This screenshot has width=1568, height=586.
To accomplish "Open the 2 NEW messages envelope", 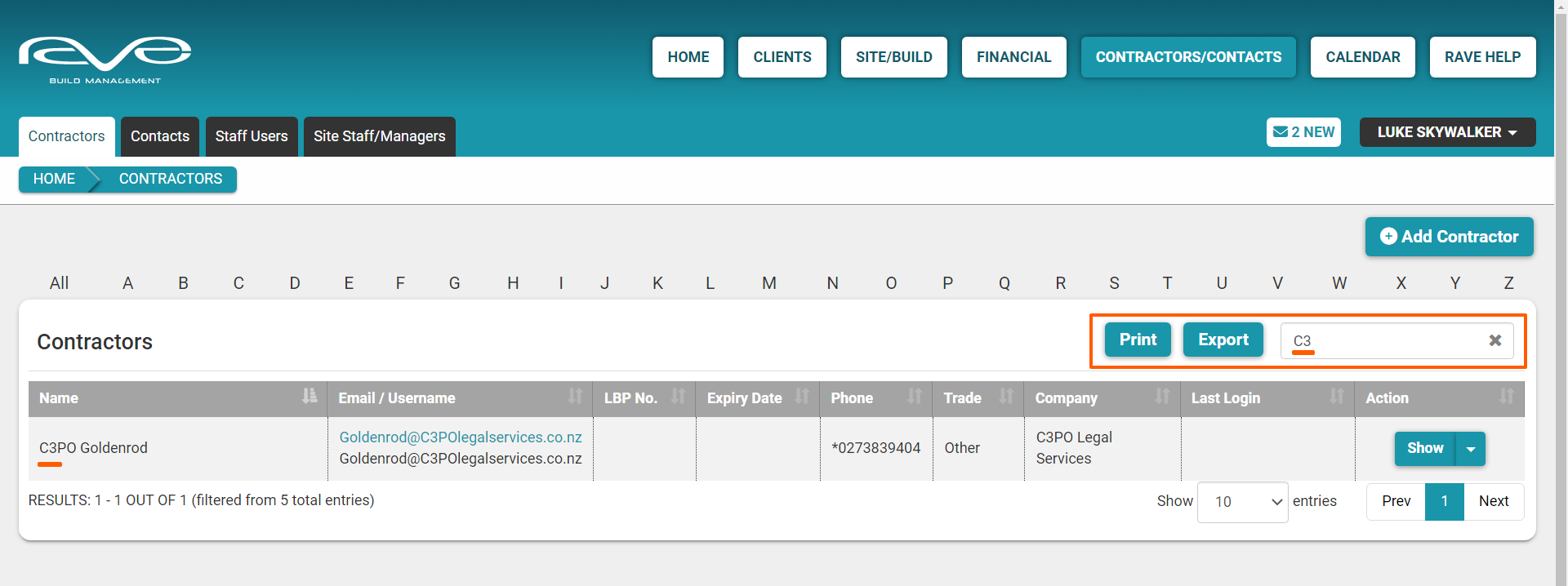I will point(1303,132).
